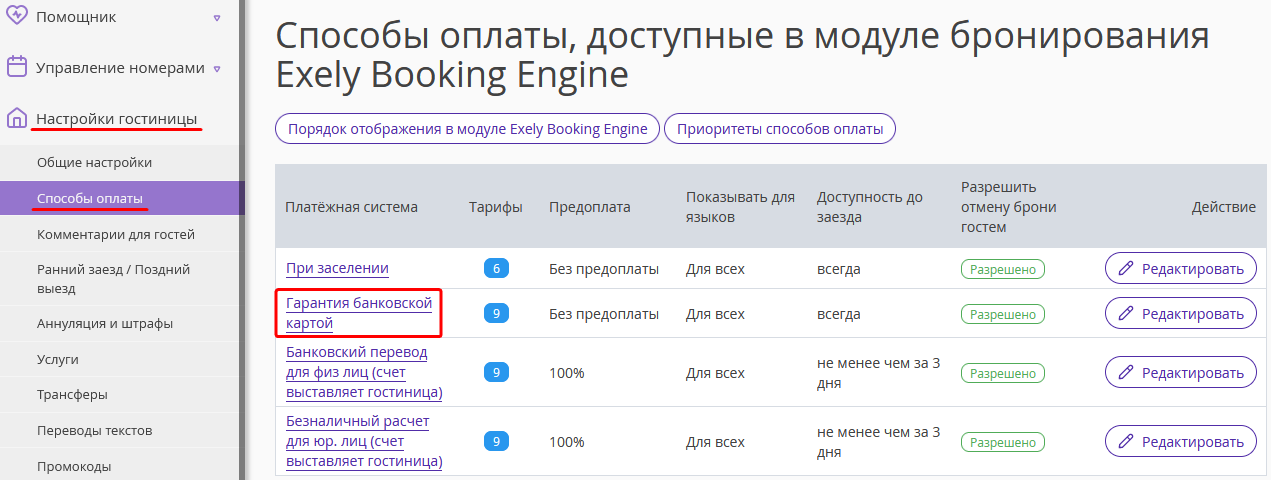Click pencil icon in При заселении row
Viewport: 1271px width, 480px height.
(1126, 268)
